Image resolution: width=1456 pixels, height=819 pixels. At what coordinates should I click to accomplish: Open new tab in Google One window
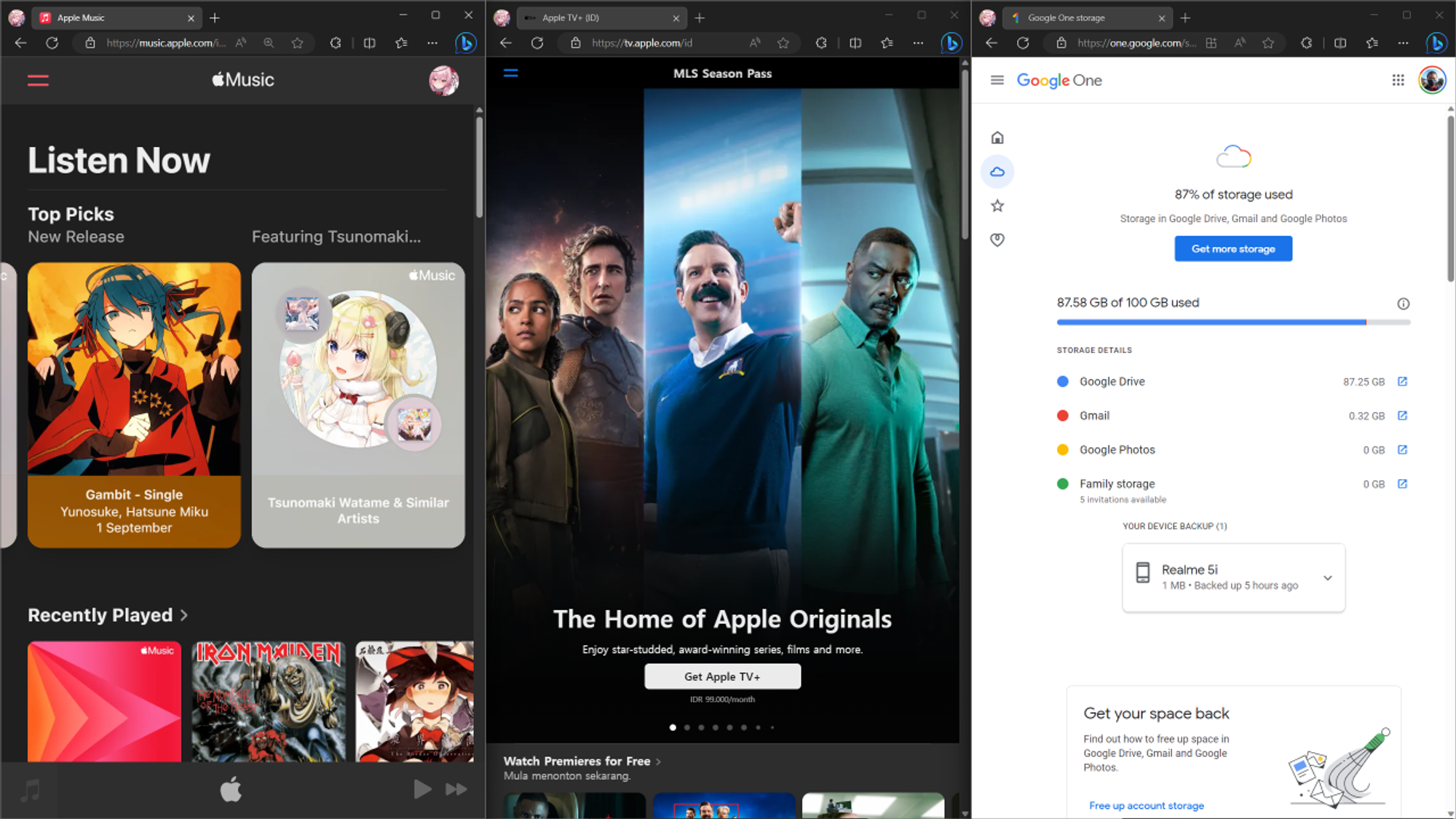1185,17
